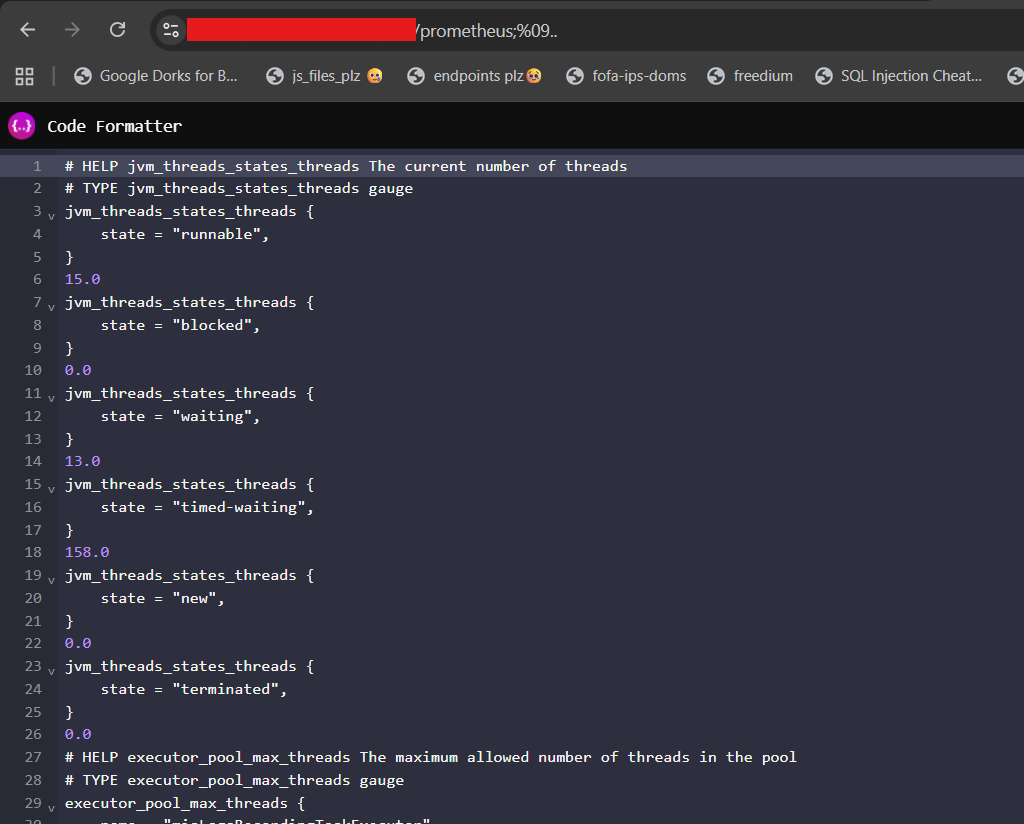Viewport: 1024px width, 824px height.
Task: Click the executor_pool_max_threads { line
Action: (x=185, y=803)
